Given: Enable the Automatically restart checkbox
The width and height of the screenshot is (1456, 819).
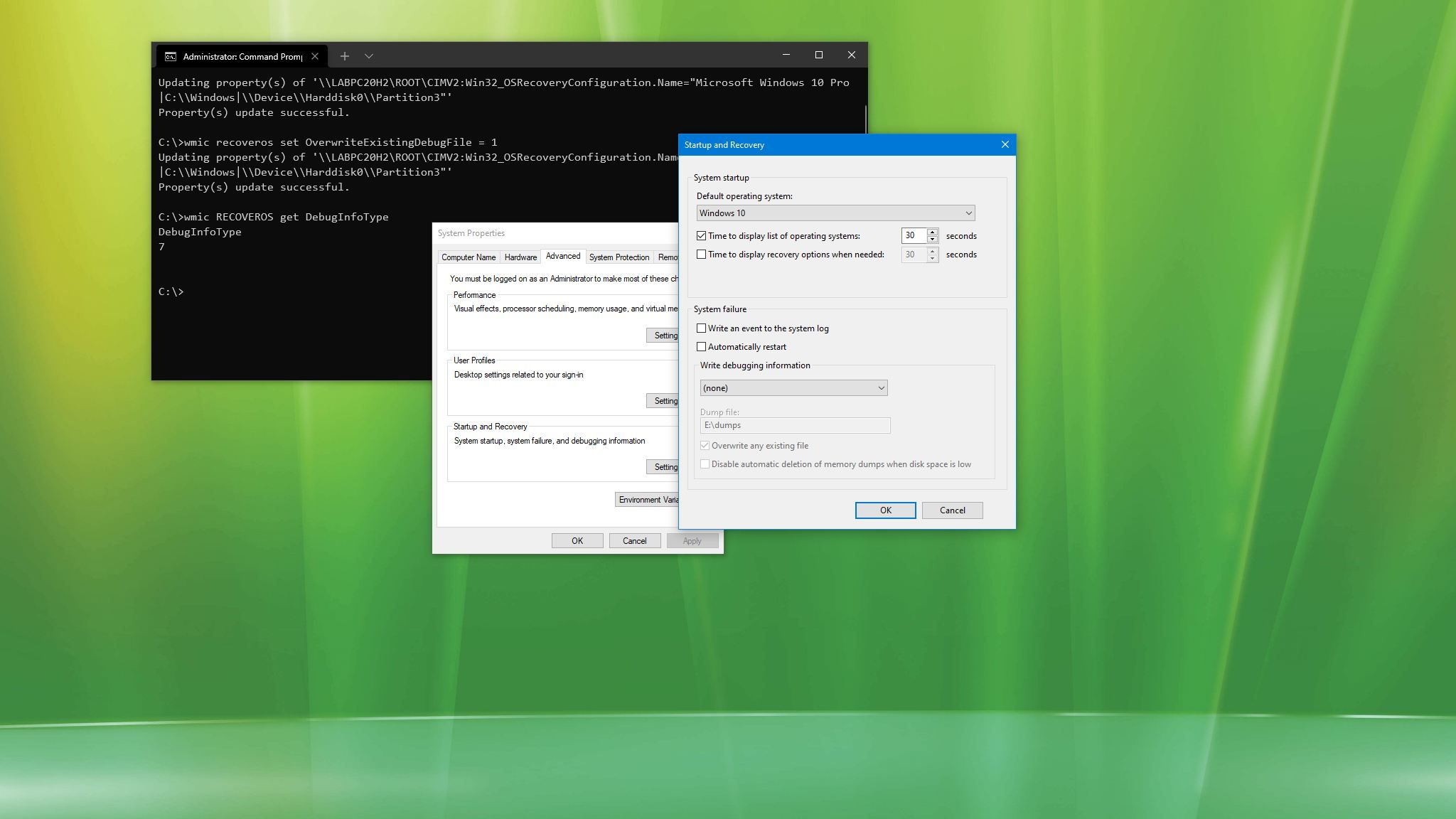Looking at the screenshot, I should tap(702, 347).
